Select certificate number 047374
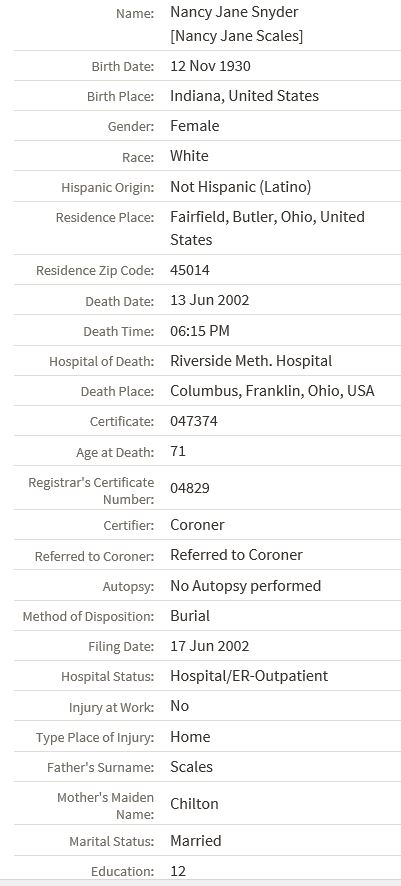401x886 pixels. click(194, 421)
